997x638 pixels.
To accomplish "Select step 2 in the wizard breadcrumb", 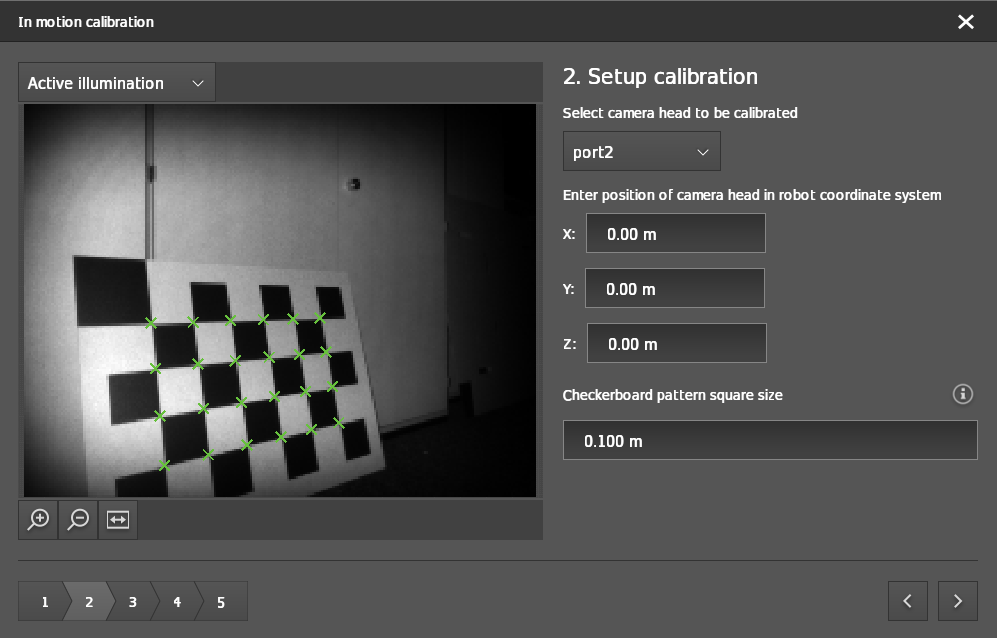I will 88,602.
